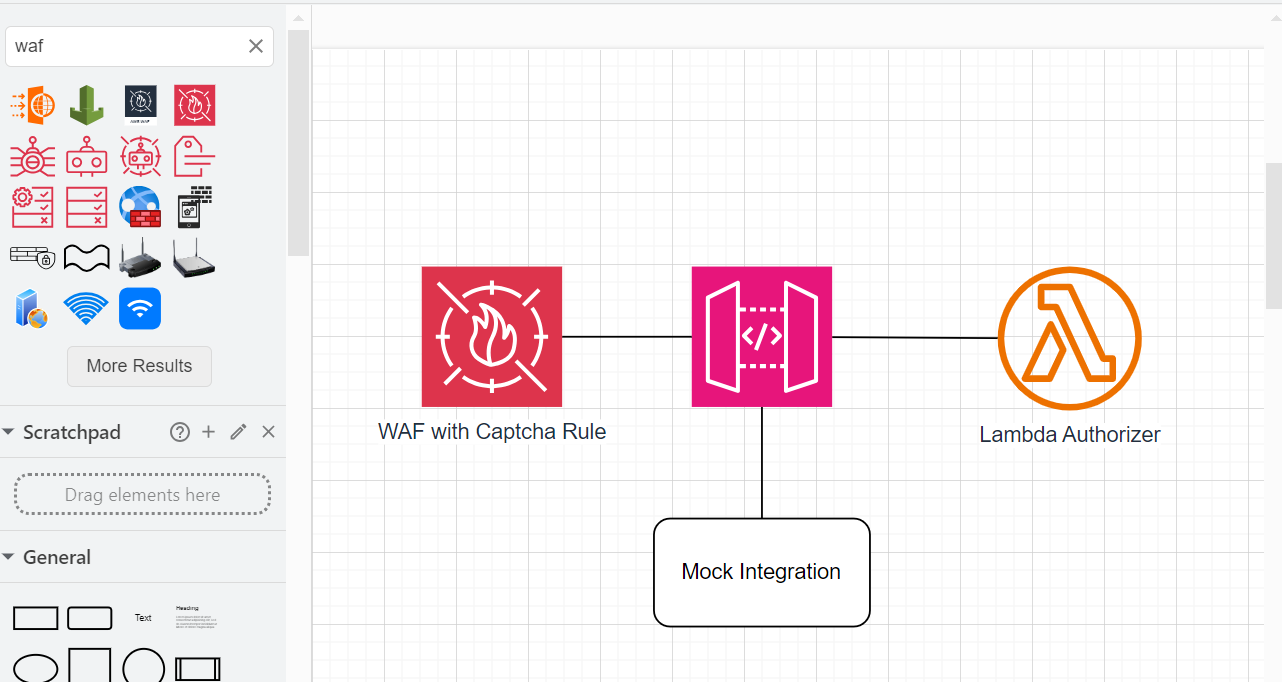Insert the process shape with side bars

point(197,669)
